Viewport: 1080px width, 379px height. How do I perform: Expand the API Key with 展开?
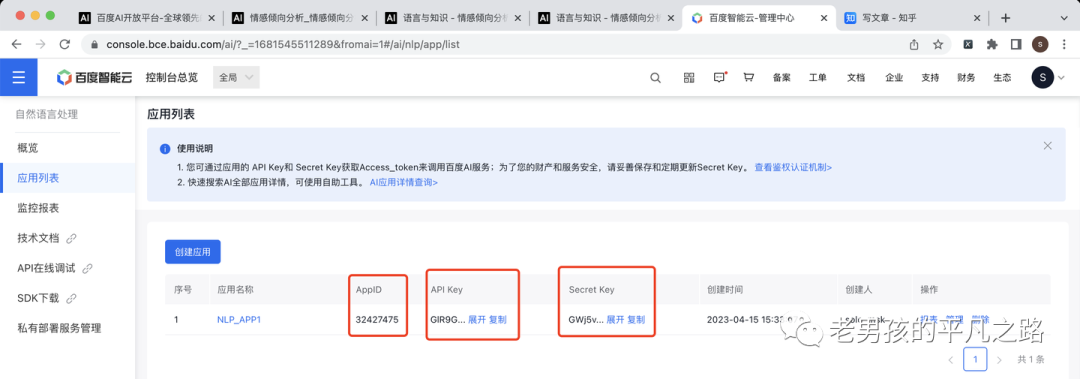[x=477, y=320]
